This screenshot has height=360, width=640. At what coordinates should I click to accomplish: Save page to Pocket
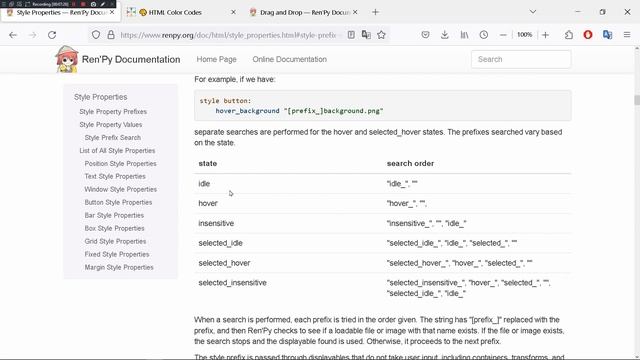pos(425,35)
